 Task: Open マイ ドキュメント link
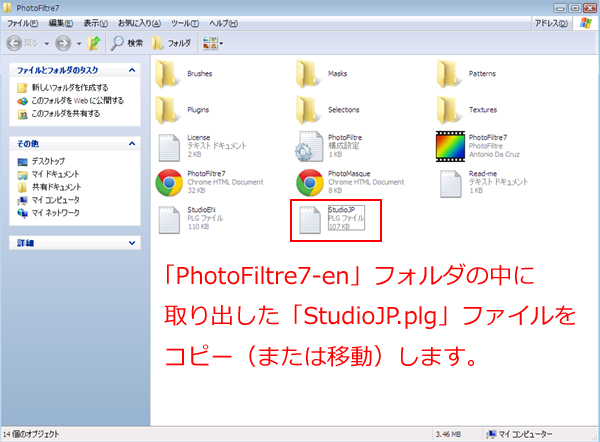[x=55, y=174]
